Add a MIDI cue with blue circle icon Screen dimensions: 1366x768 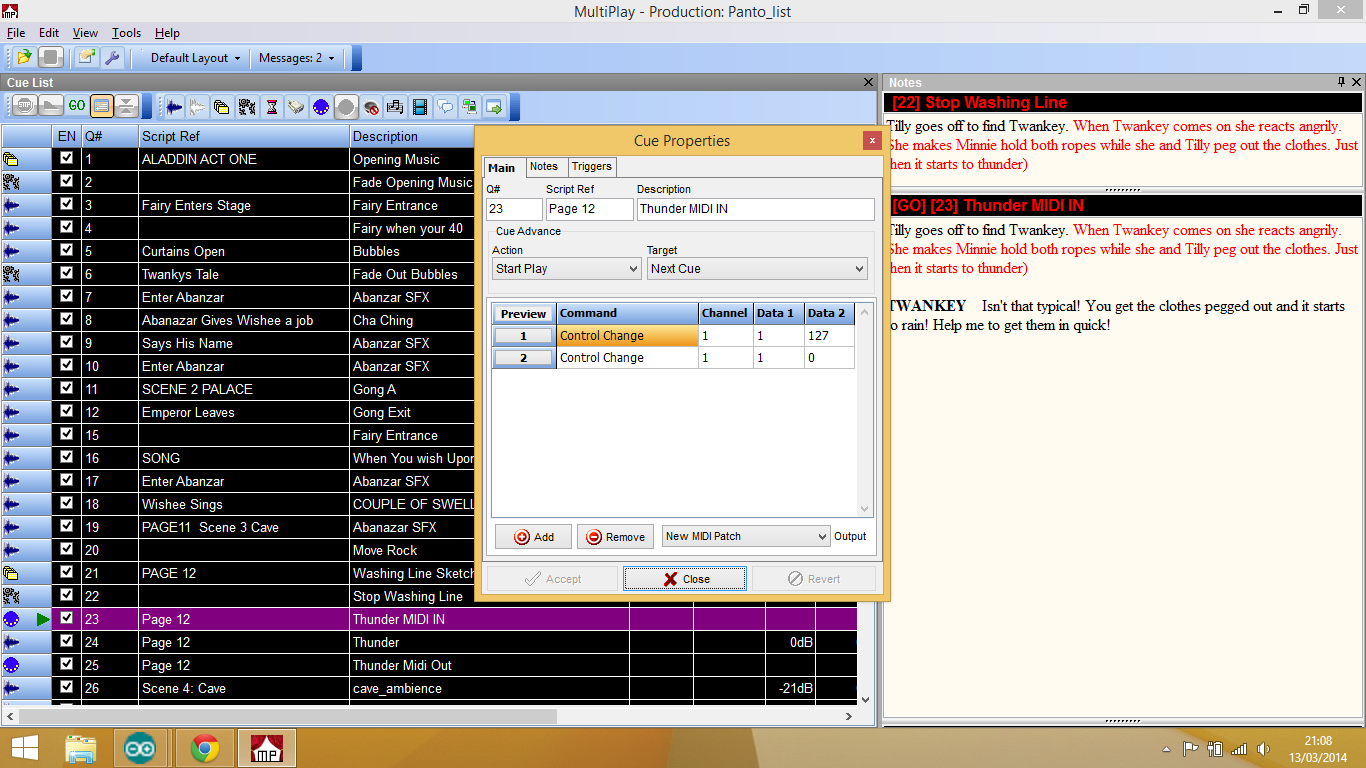point(321,106)
